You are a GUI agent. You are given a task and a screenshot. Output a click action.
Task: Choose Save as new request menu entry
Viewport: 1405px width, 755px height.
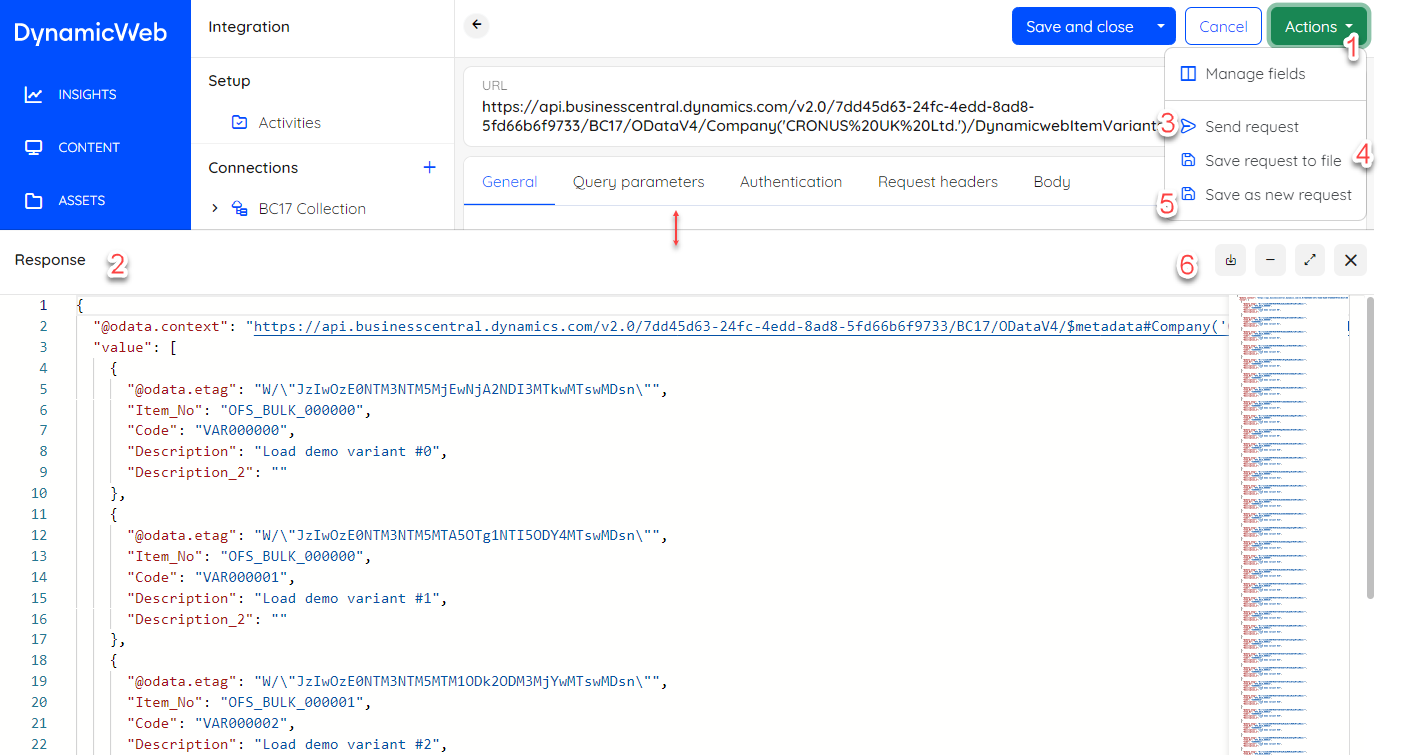coord(1266,195)
